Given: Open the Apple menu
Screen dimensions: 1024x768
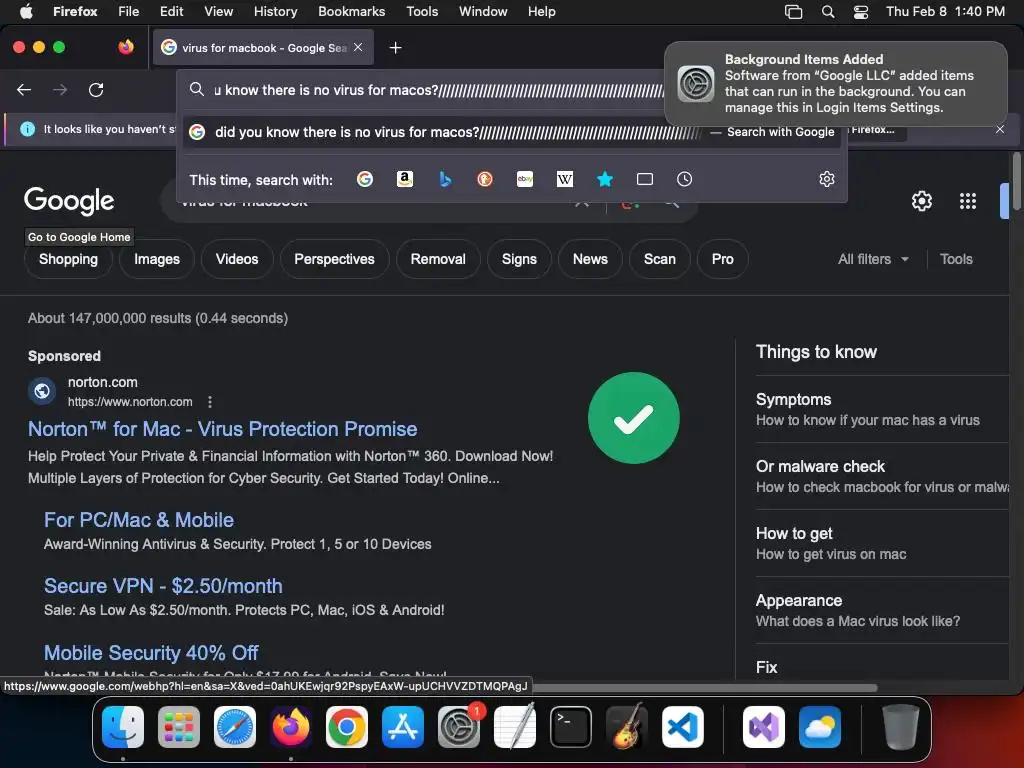Looking at the screenshot, I should click(27, 12).
